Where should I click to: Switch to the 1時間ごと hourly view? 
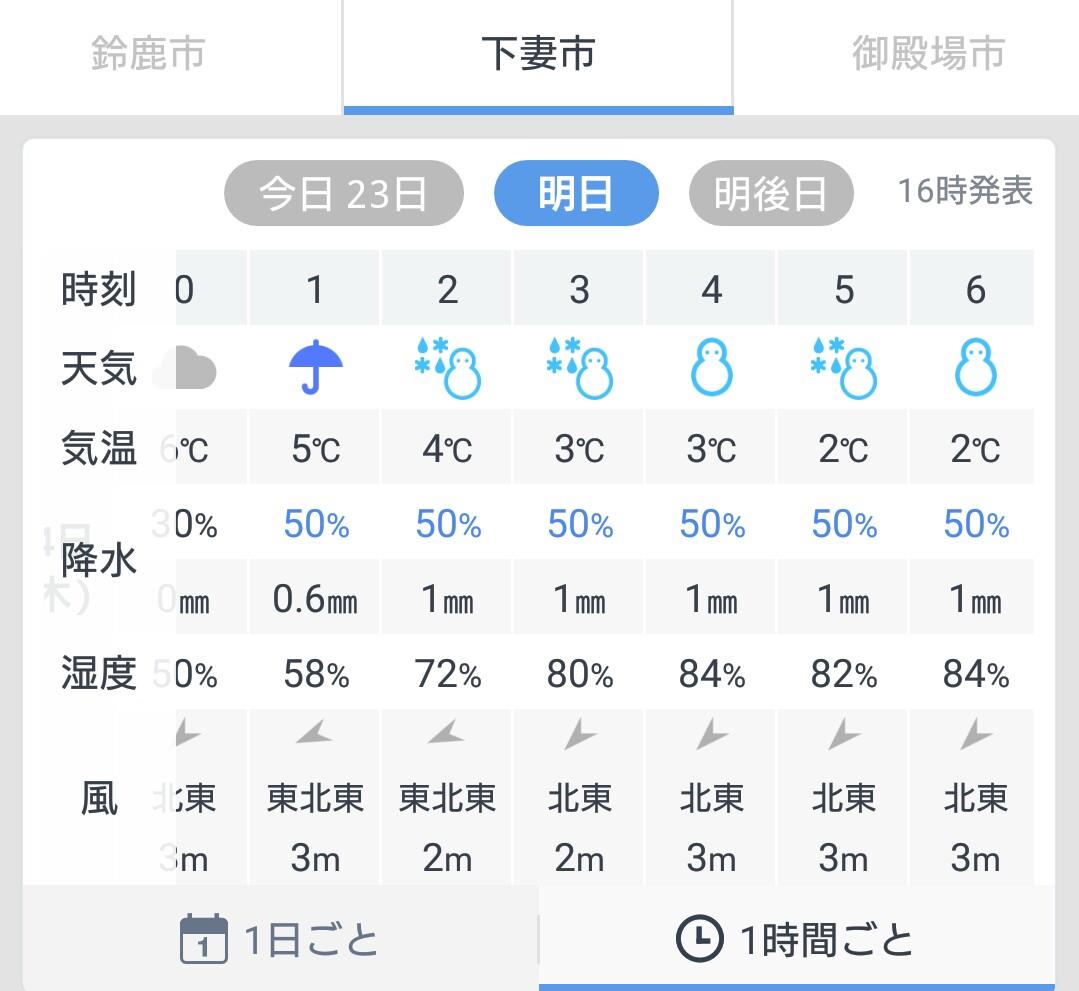797,939
